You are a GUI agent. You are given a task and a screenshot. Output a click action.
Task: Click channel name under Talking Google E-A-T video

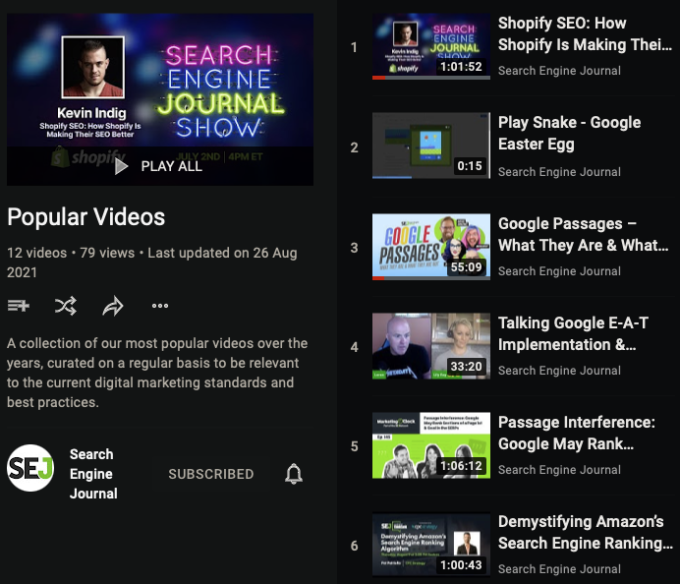559,370
